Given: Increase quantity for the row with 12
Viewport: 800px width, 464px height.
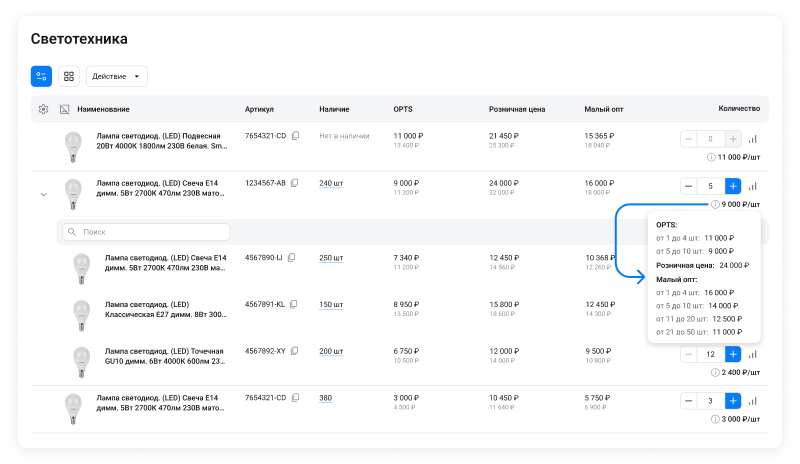Looking at the screenshot, I should (733, 354).
